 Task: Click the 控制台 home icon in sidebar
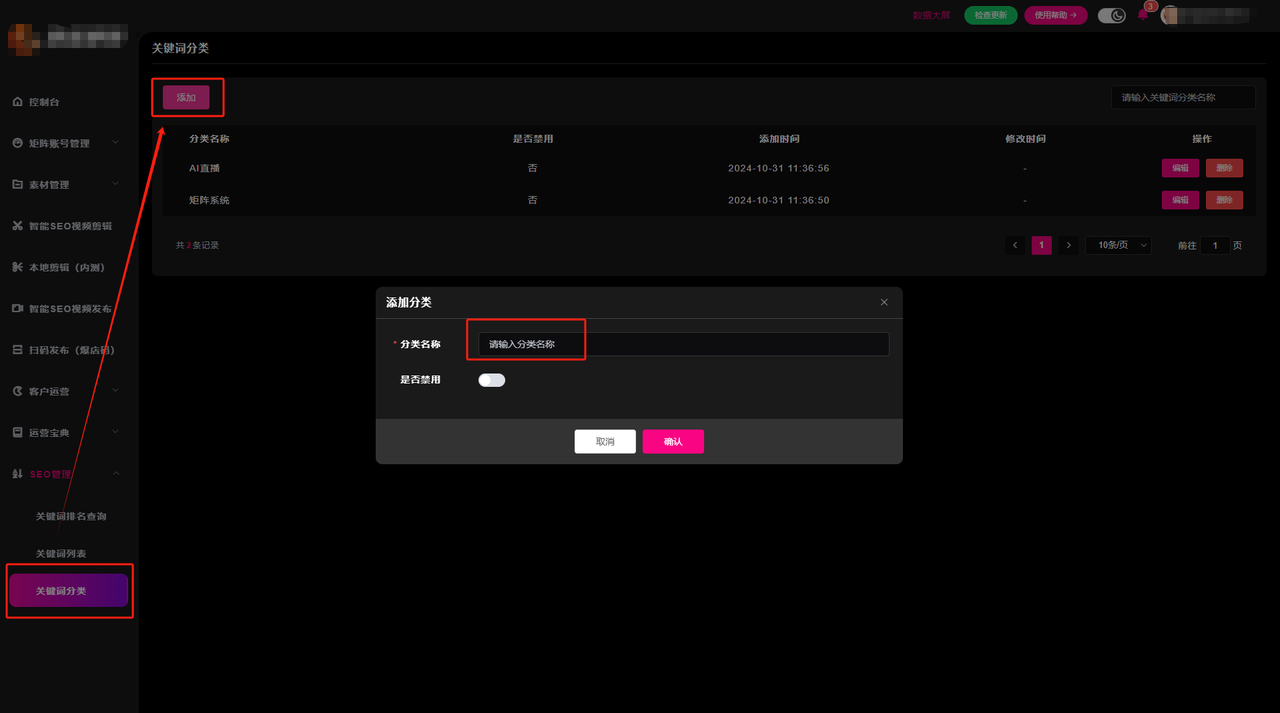click(x=17, y=102)
